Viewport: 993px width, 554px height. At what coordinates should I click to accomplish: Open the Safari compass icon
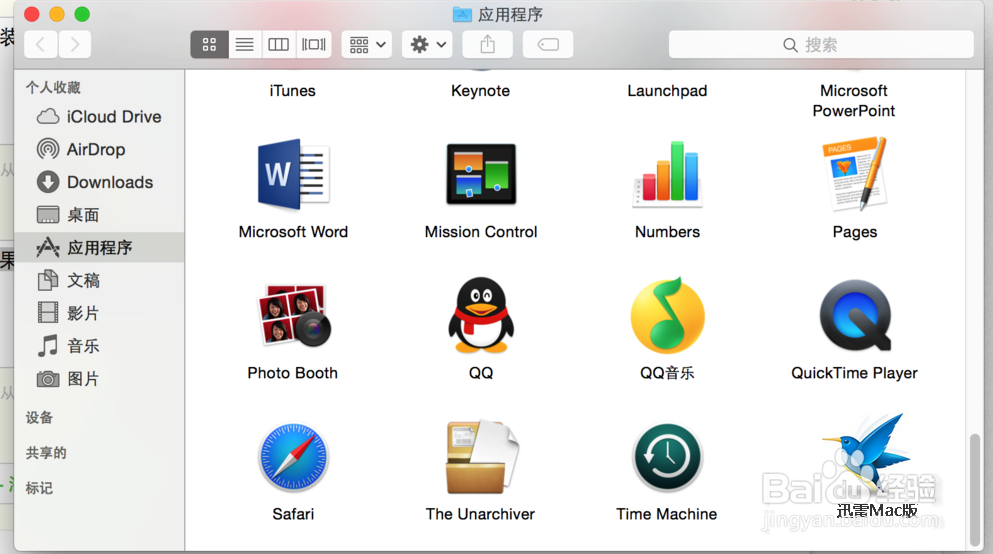293,457
